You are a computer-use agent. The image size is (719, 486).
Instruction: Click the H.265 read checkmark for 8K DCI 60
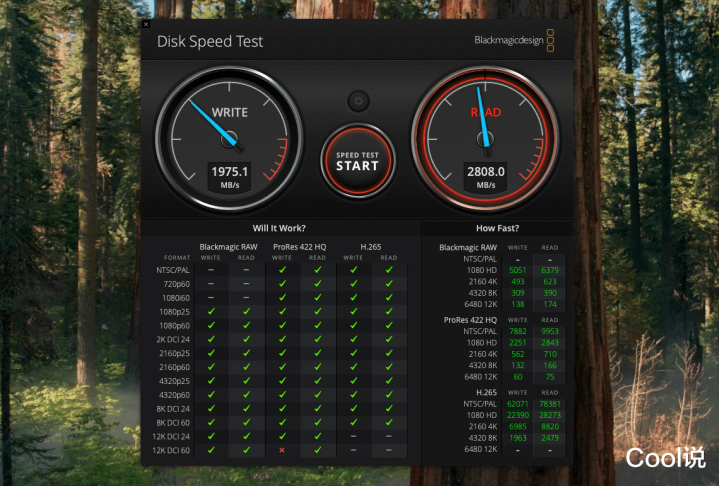click(x=389, y=423)
